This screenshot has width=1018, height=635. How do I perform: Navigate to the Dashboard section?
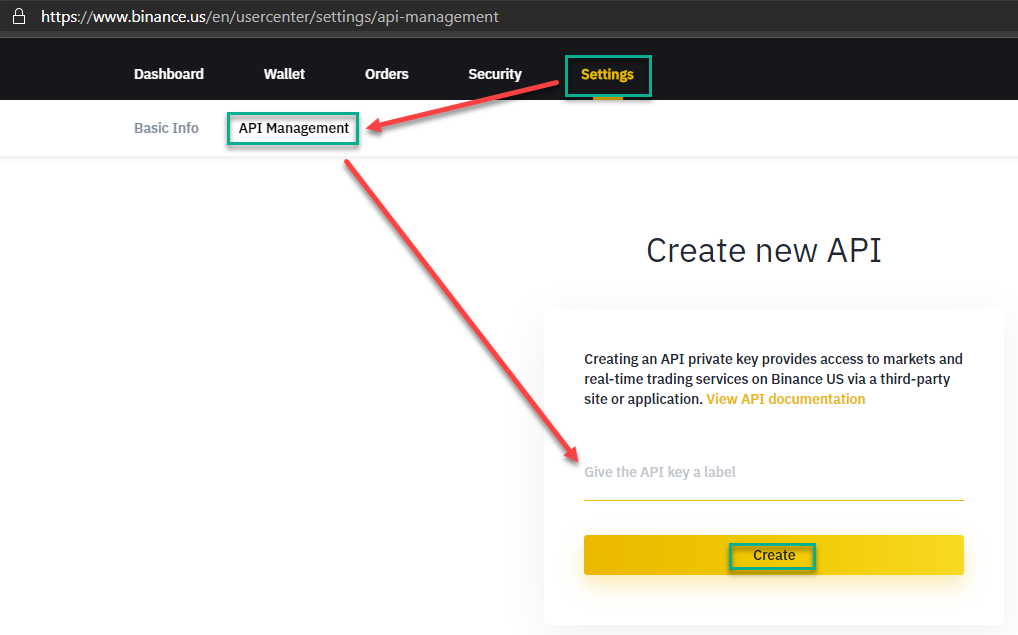[168, 74]
